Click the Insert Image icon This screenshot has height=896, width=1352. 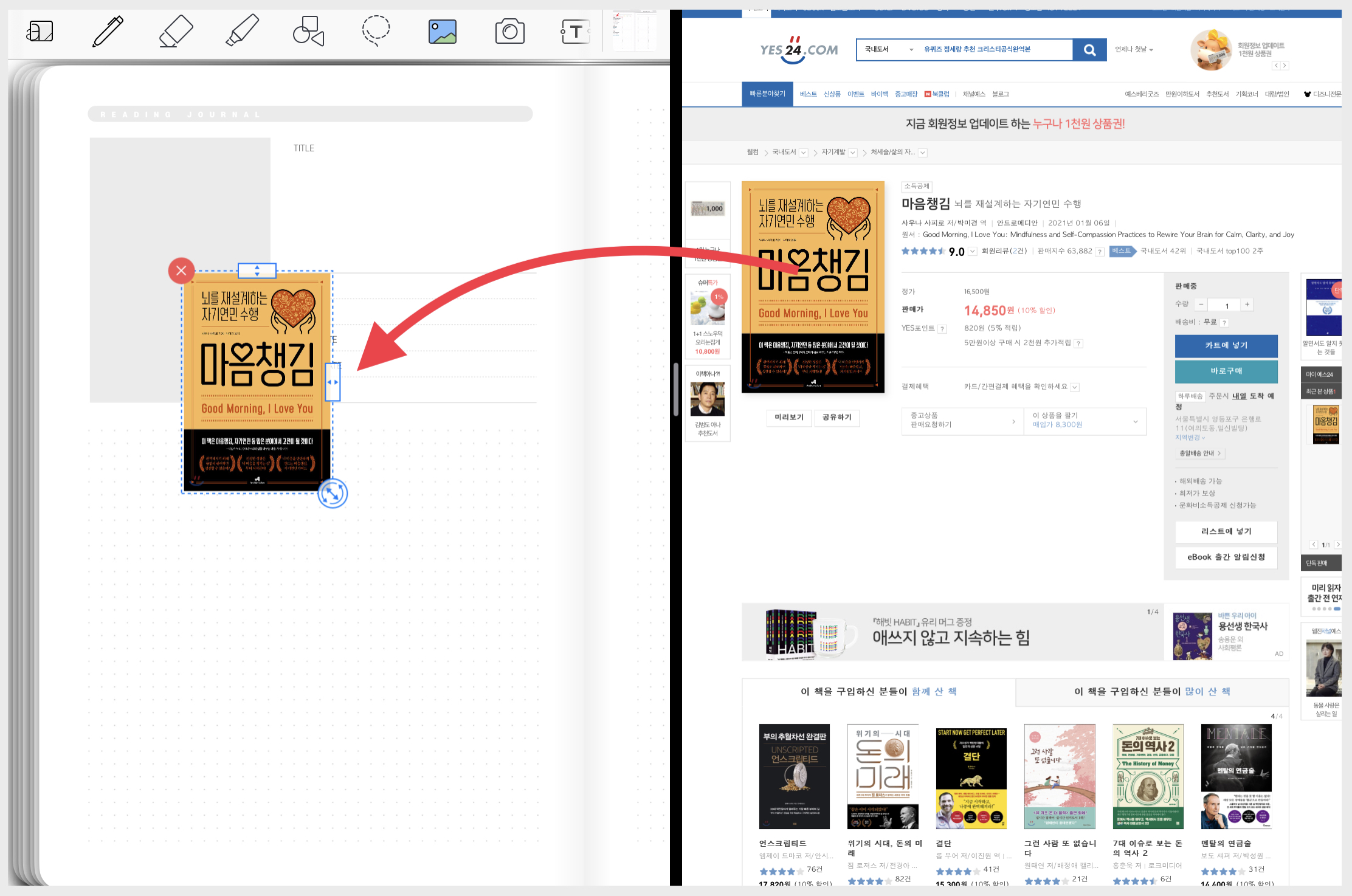tap(443, 32)
